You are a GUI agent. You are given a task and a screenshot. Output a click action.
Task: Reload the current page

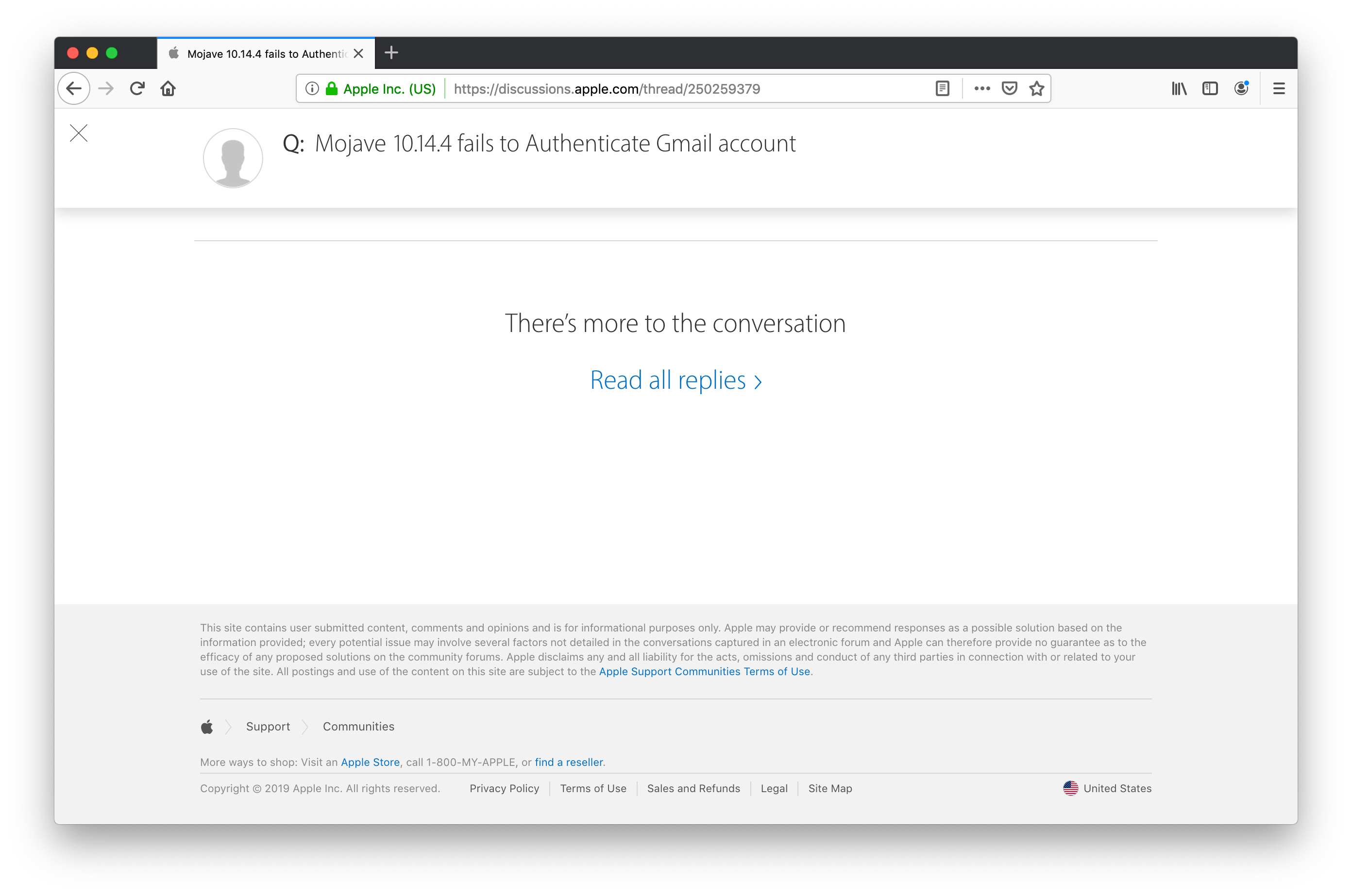(x=137, y=88)
